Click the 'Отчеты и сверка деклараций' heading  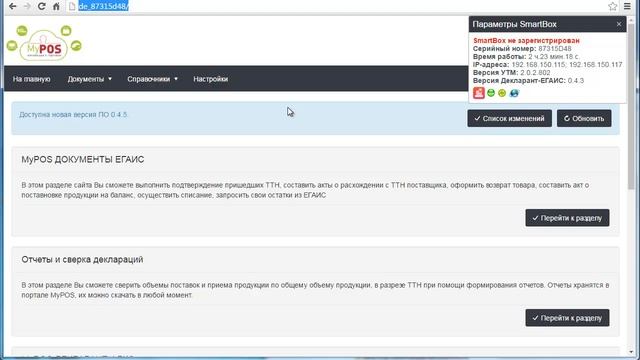[x=82, y=259]
